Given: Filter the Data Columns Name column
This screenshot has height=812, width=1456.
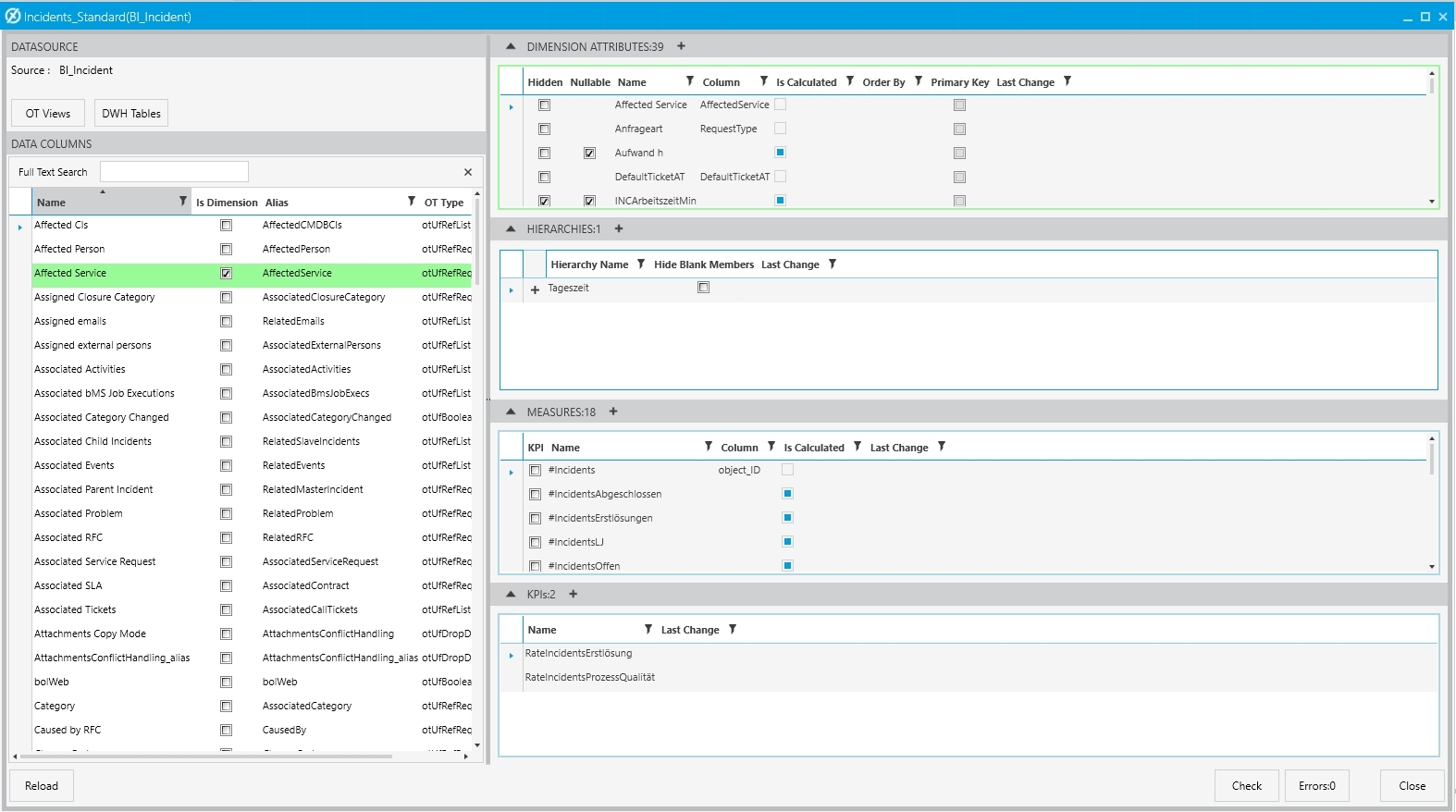Looking at the screenshot, I should (x=183, y=201).
